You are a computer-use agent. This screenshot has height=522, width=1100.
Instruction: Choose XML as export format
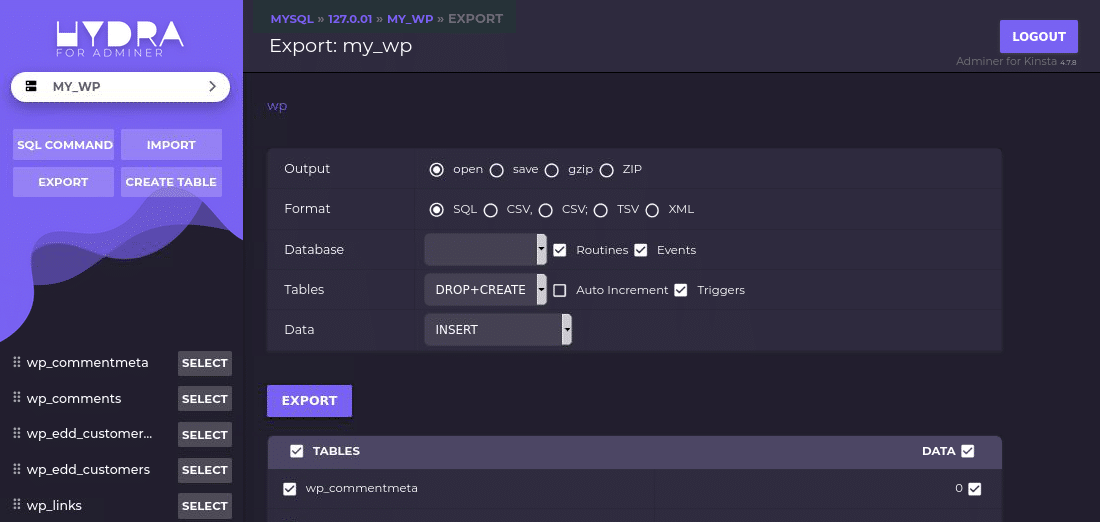click(652, 210)
